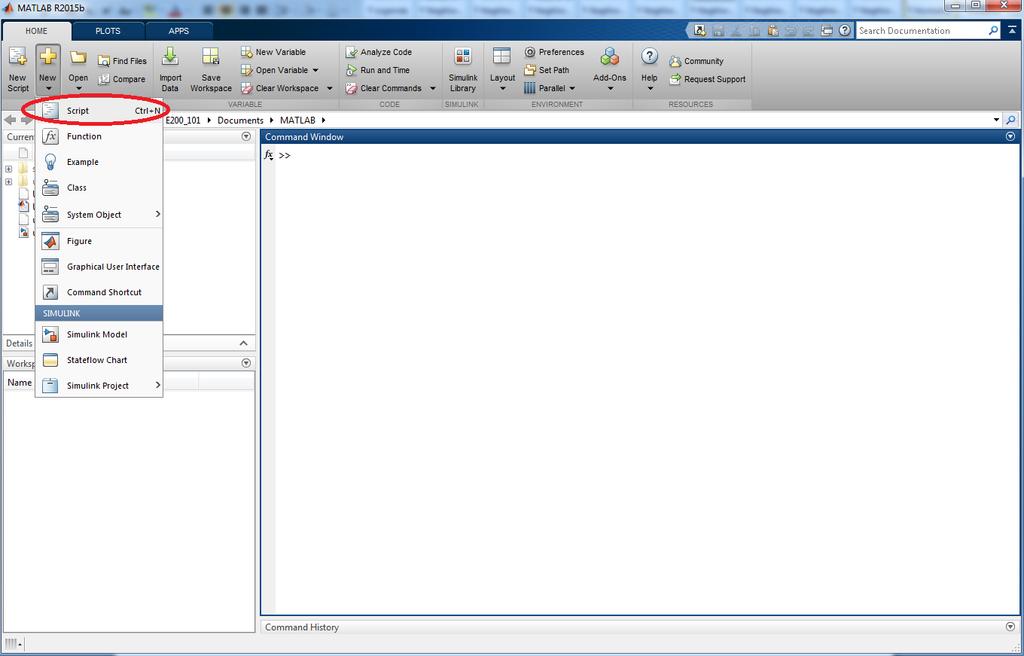Click in Search Documentation field
The height and width of the screenshot is (656, 1024).
tap(921, 31)
